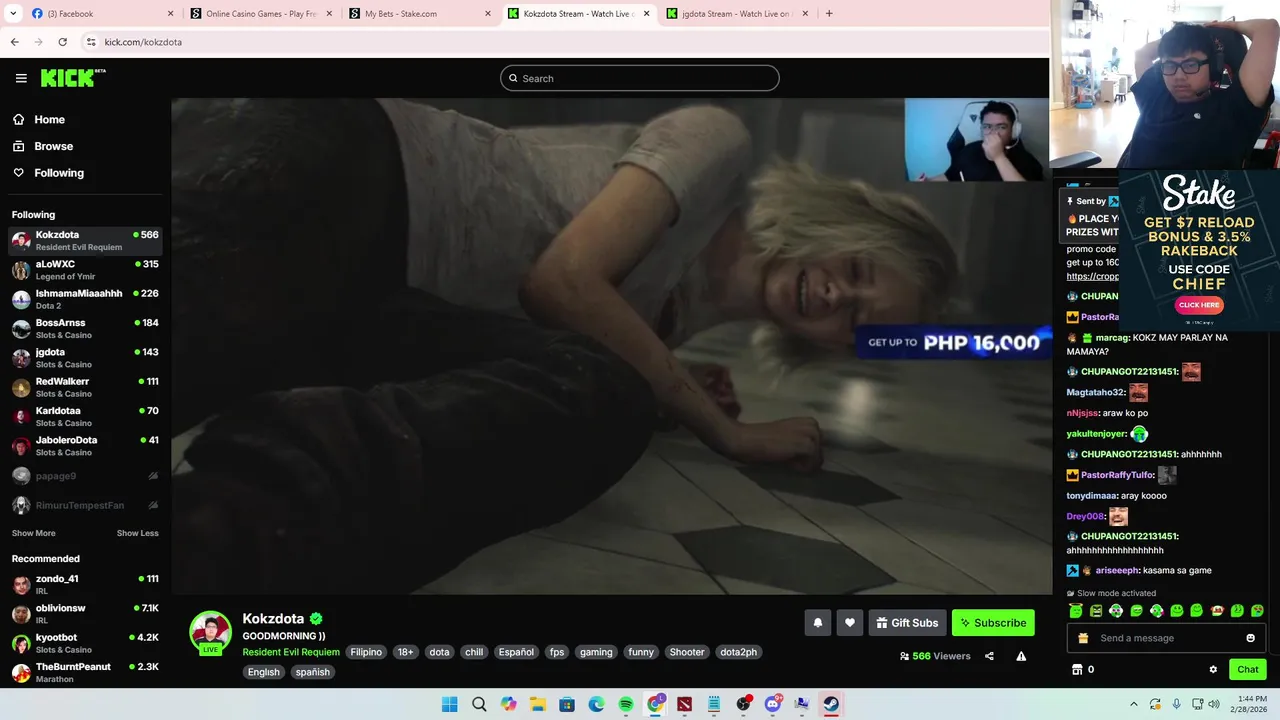Viewport: 1280px width, 720px height.
Task: Click the yakultenjoyer username in chat
Action: 1096,434
